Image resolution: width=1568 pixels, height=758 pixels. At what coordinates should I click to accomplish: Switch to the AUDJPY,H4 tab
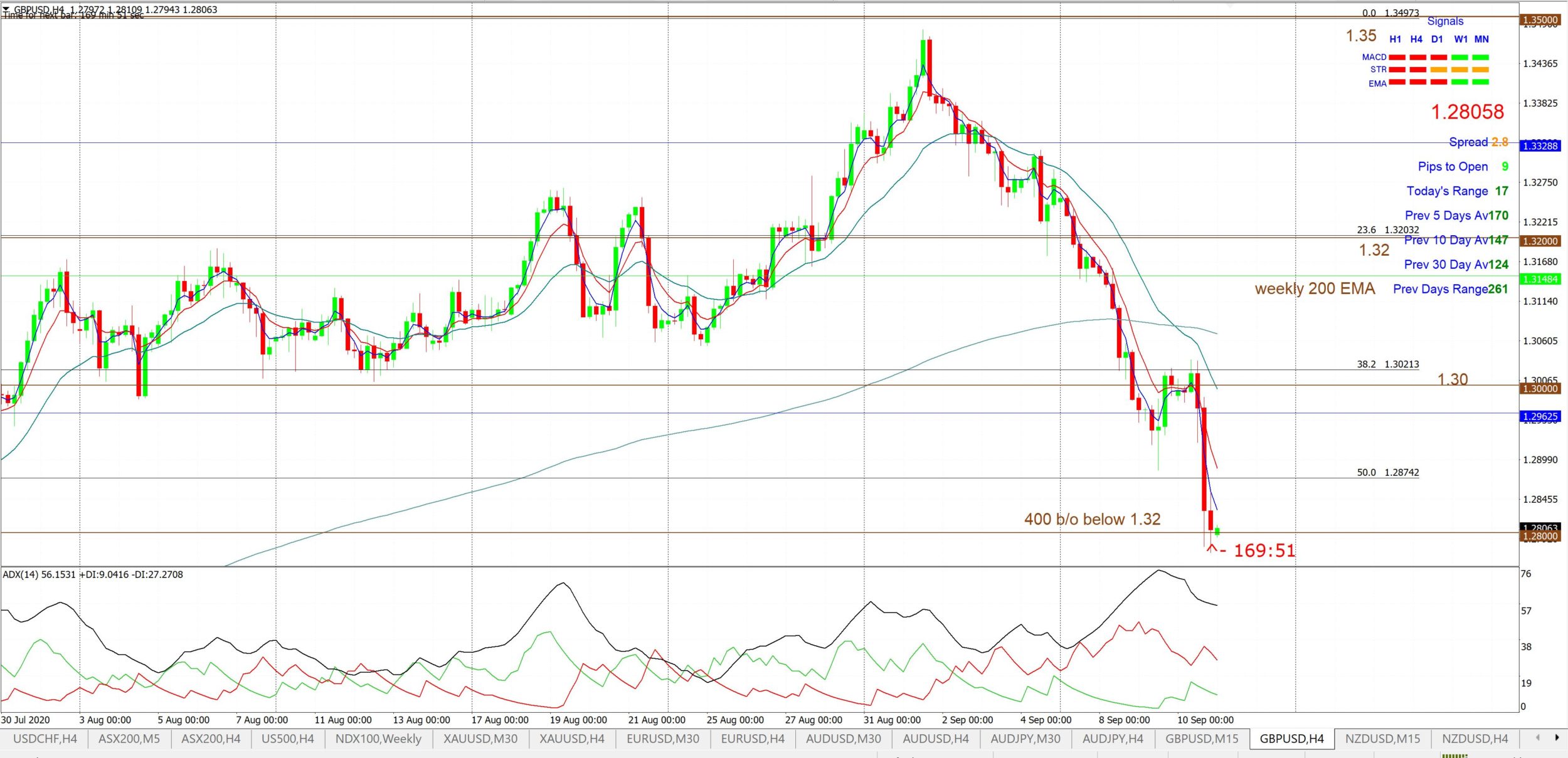point(1113,739)
